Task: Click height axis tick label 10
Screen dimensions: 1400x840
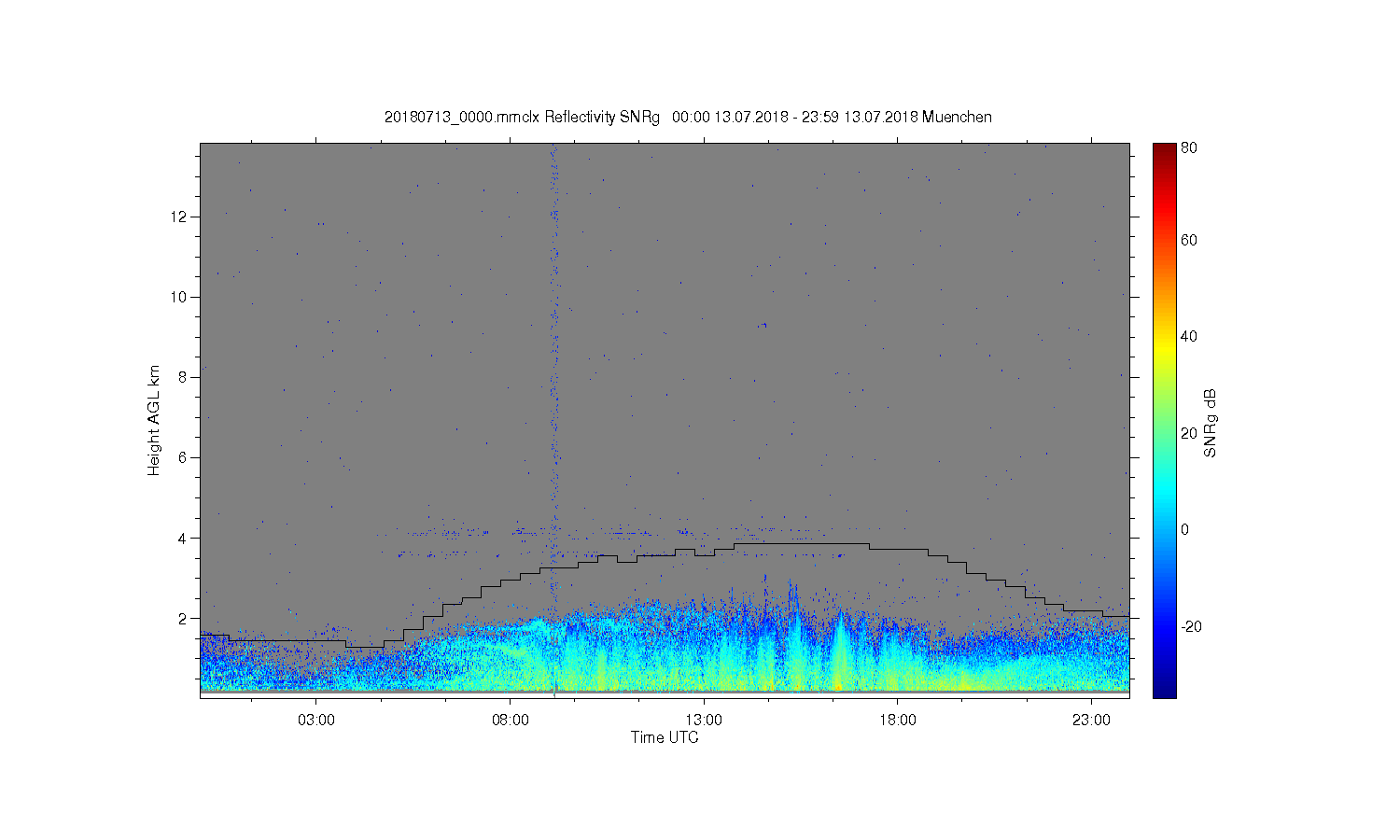Action: click(x=180, y=297)
